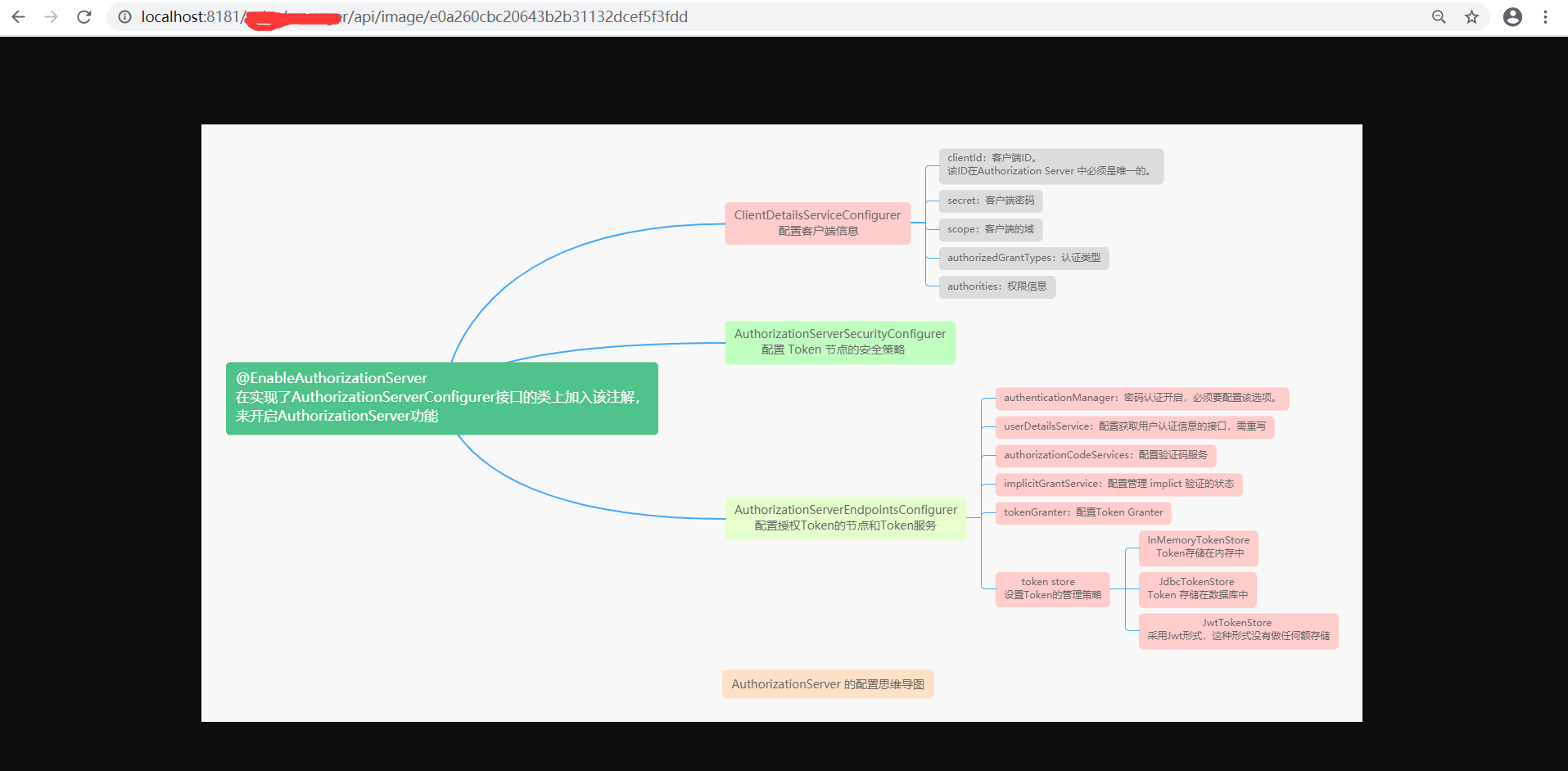Click the zoom magnifier icon in address bar
1568x771 pixels.
pos(1439,17)
